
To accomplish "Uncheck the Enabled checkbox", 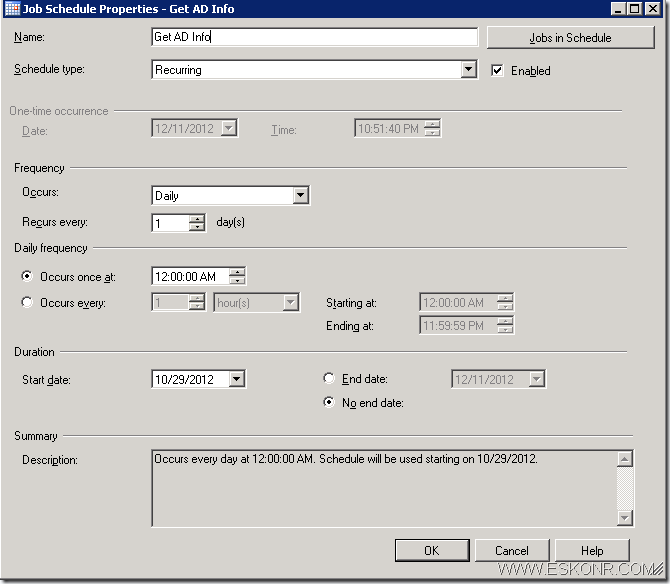I will (497, 71).
